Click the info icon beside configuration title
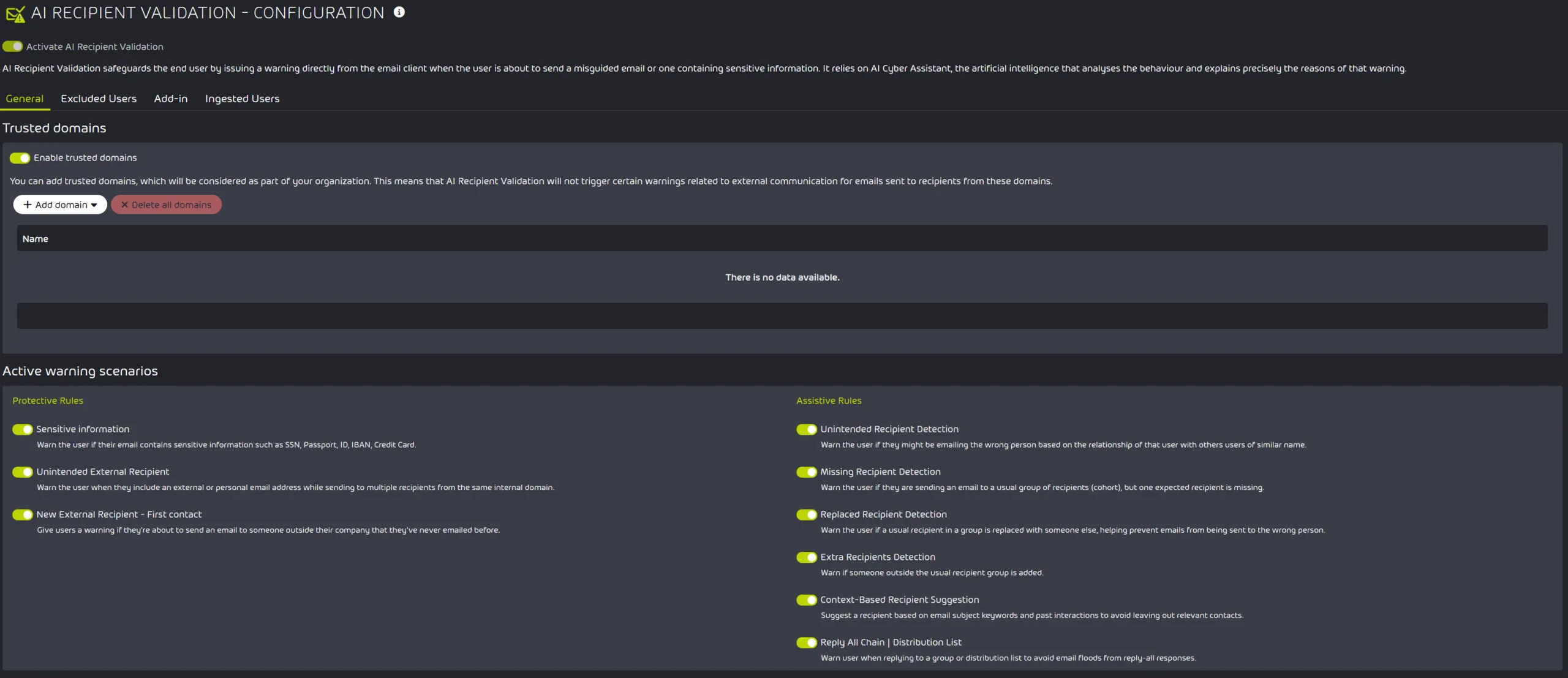 tap(399, 12)
